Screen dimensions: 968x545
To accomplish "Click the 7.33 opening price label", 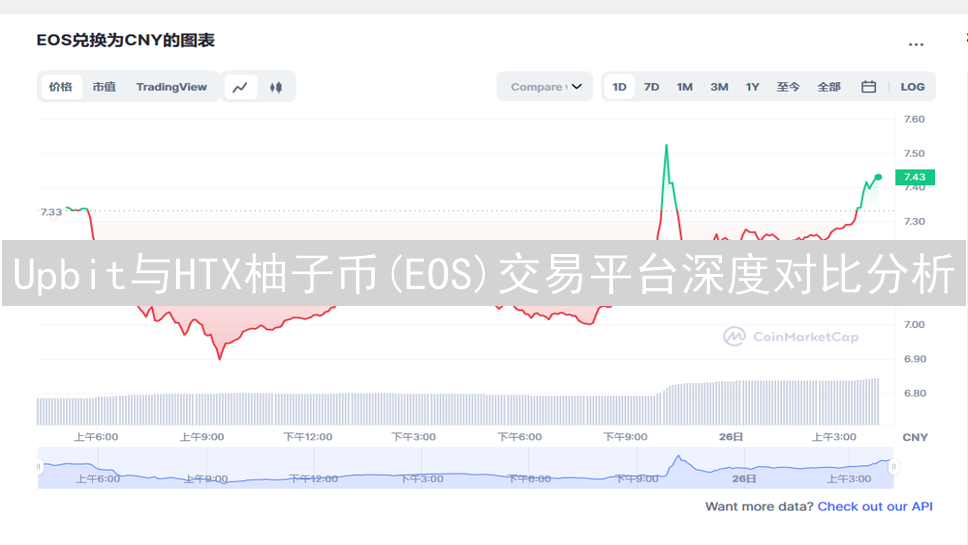I will [x=51, y=212].
